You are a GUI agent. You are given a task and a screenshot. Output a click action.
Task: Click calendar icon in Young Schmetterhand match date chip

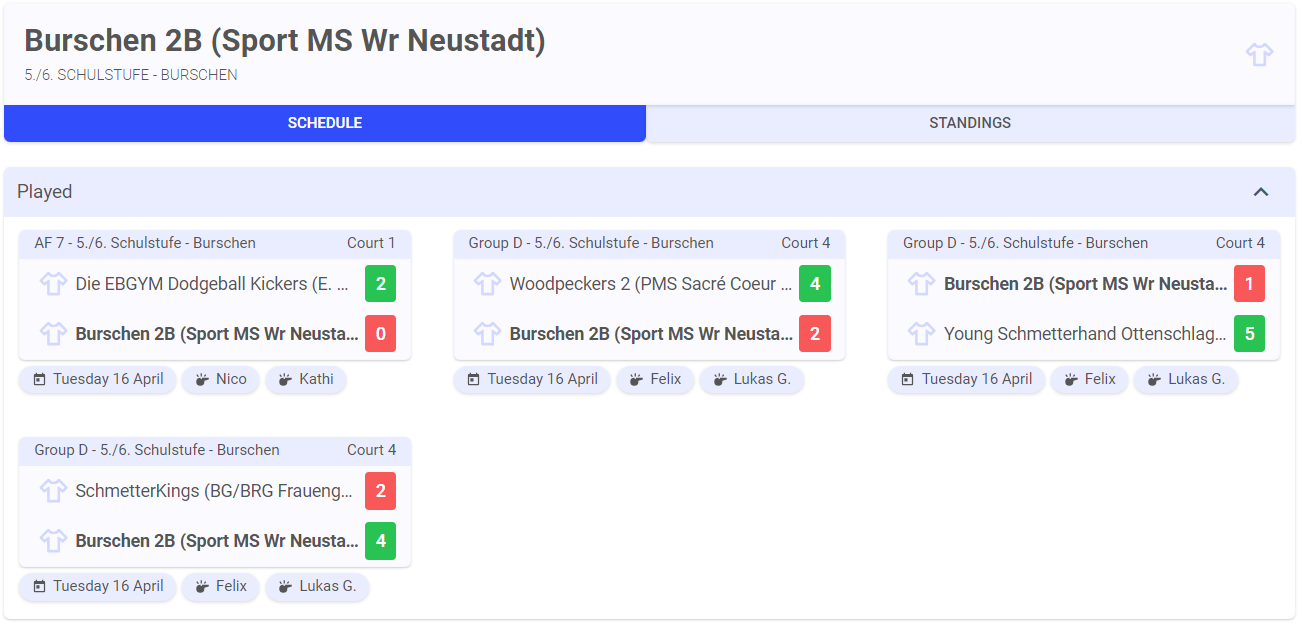point(908,380)
